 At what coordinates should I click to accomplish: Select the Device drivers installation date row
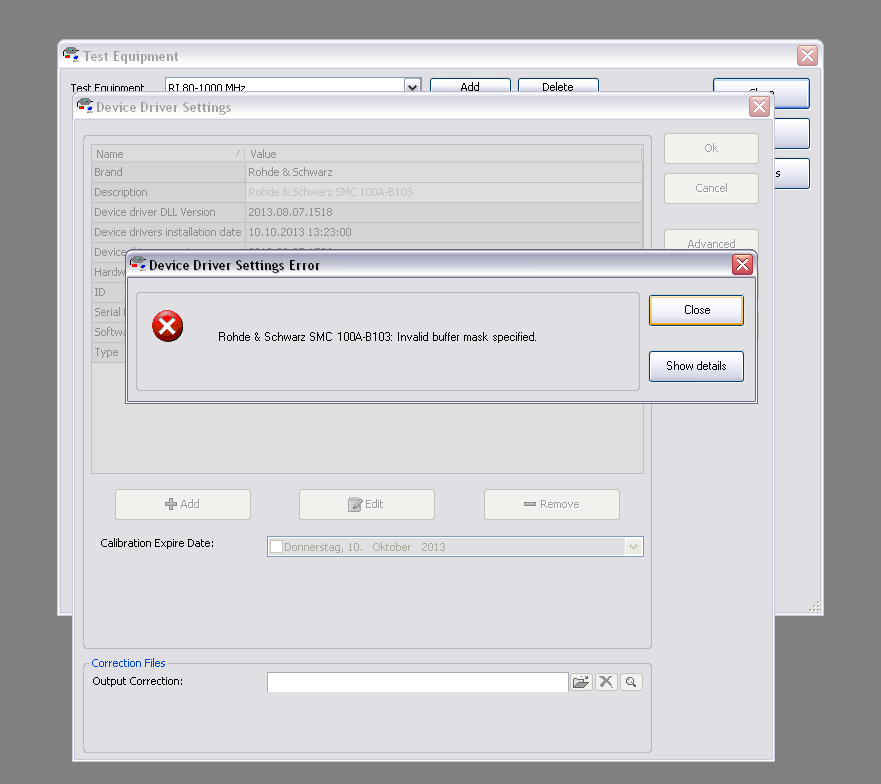(367, 232)
